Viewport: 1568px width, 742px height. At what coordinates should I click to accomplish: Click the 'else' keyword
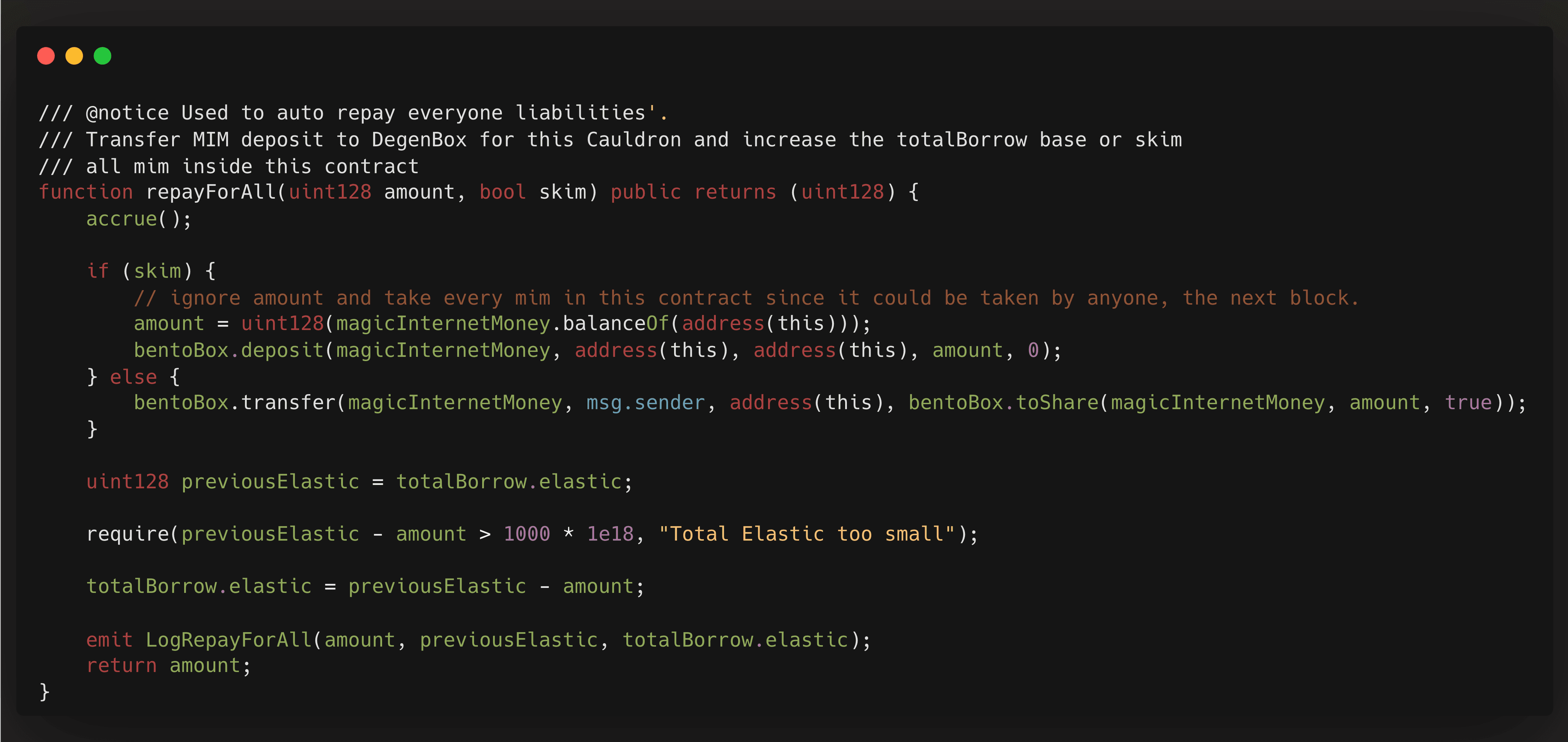pos(133,377)
